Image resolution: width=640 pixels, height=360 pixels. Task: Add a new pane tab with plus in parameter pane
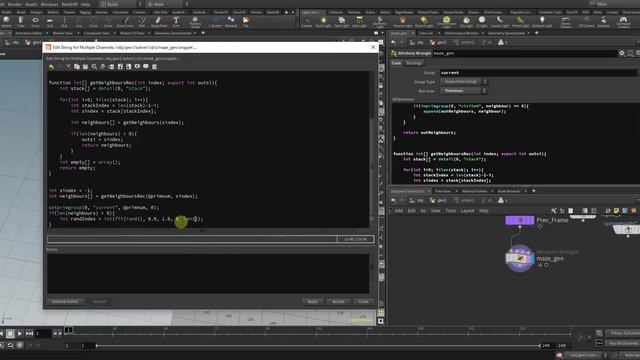[x=536, y=33]
